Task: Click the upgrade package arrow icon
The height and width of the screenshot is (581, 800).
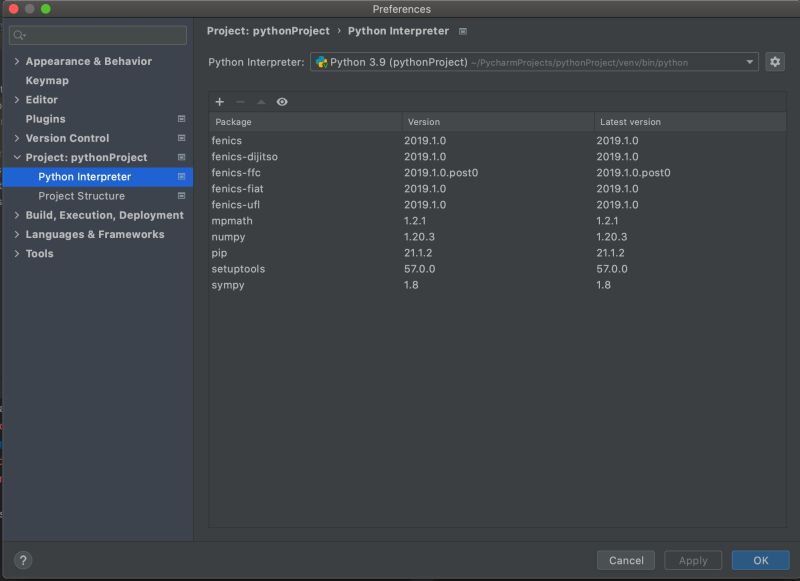Action: (261, 101)
